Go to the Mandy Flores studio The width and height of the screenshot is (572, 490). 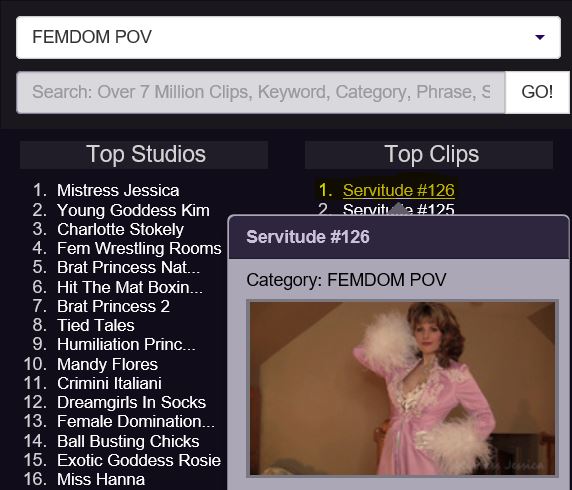(x=107, y=364)
